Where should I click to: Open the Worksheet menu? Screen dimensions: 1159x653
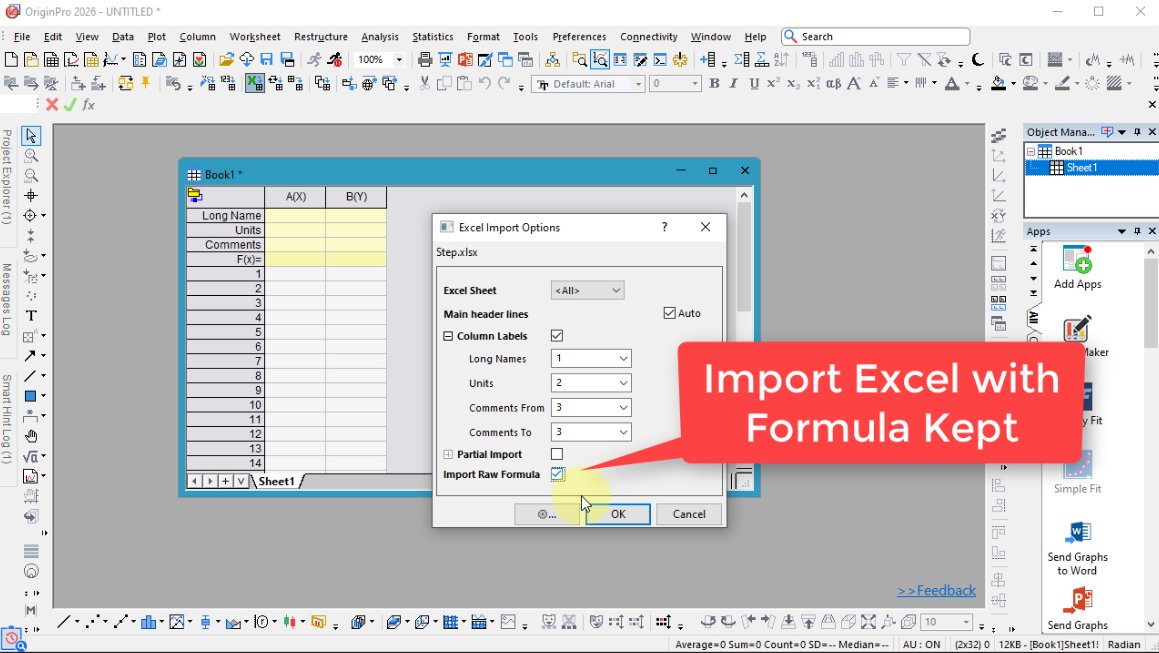(x=254, y=36)
